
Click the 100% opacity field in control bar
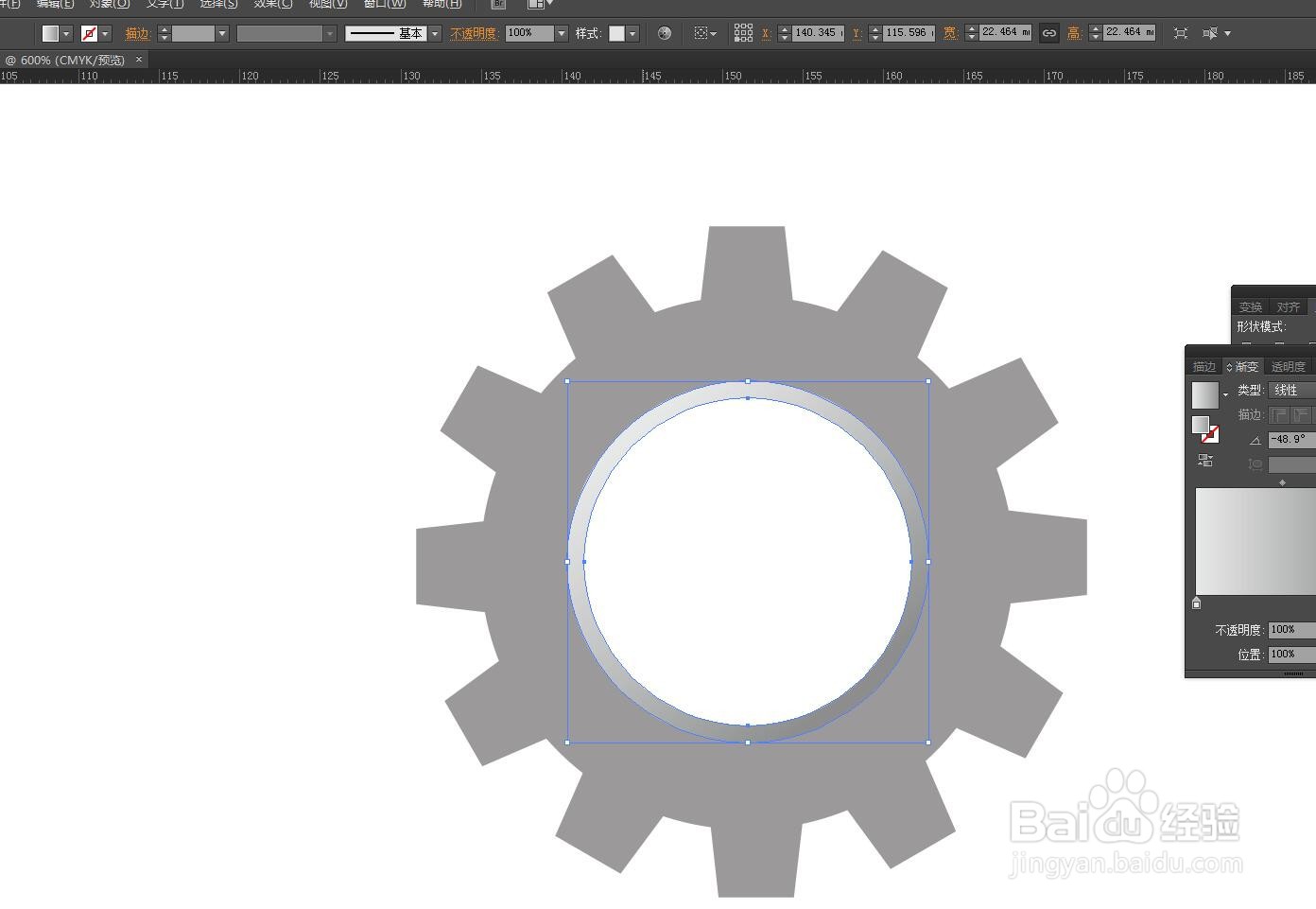click(529, 33)
